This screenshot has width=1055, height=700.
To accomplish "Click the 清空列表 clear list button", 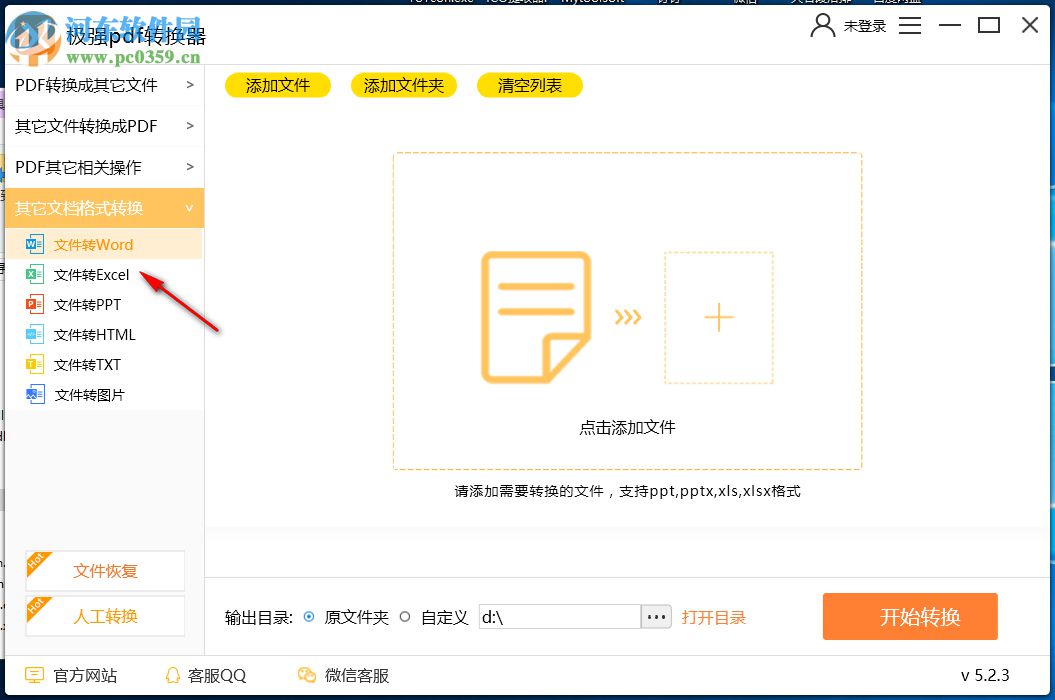I will 531,85.
